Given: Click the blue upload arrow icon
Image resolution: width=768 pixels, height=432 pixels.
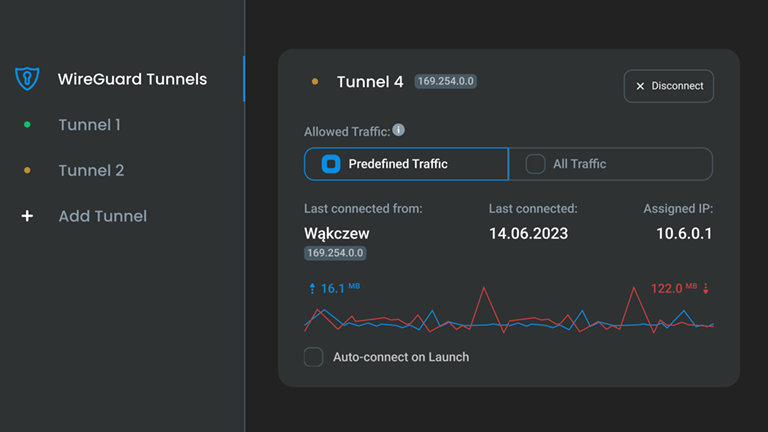Looking at the screenshot, I should 312,289.
